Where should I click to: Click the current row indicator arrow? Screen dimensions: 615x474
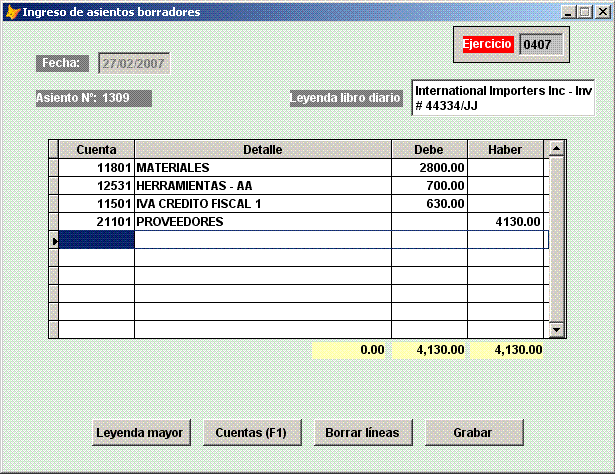54,240
